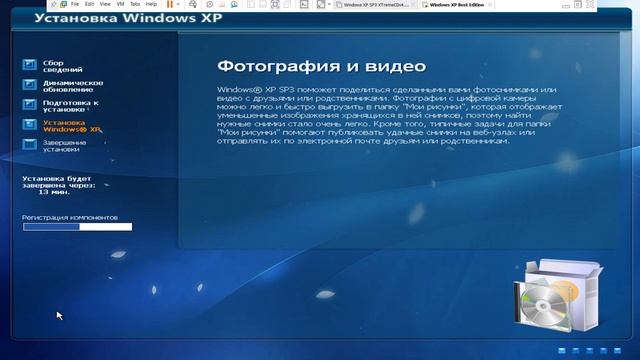Click the Подготовка к установке step text
Screen dimensions: 640x360
click(x=71, y=106)
